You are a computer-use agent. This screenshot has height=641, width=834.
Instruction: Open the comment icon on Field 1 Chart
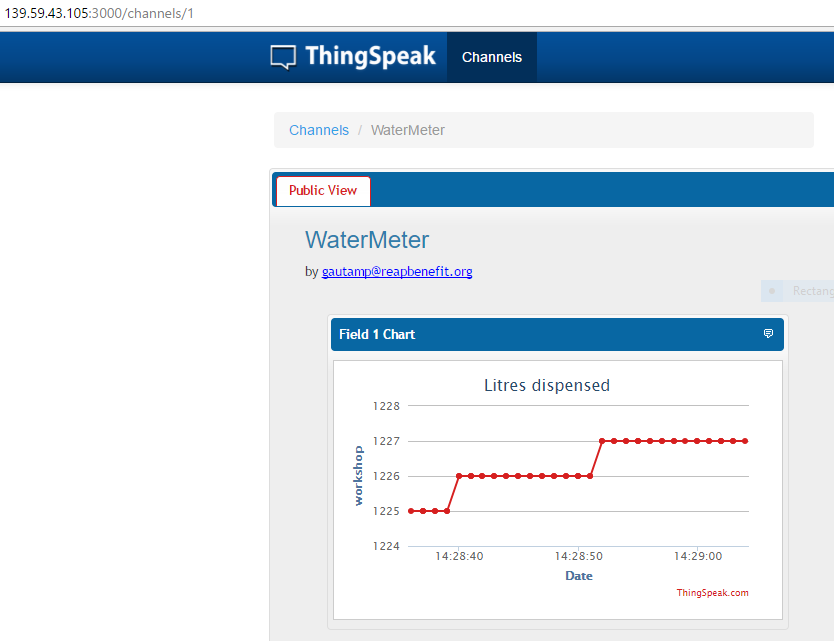(x=768, y=334)
